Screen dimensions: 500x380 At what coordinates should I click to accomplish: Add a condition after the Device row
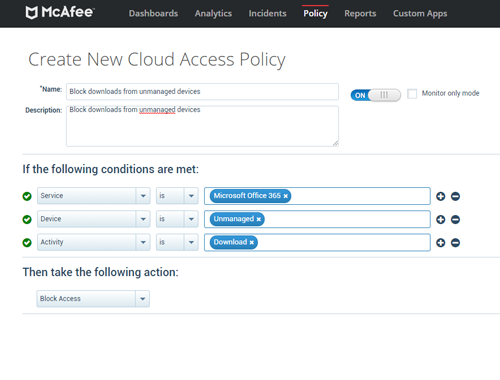(x=441, y=219)
